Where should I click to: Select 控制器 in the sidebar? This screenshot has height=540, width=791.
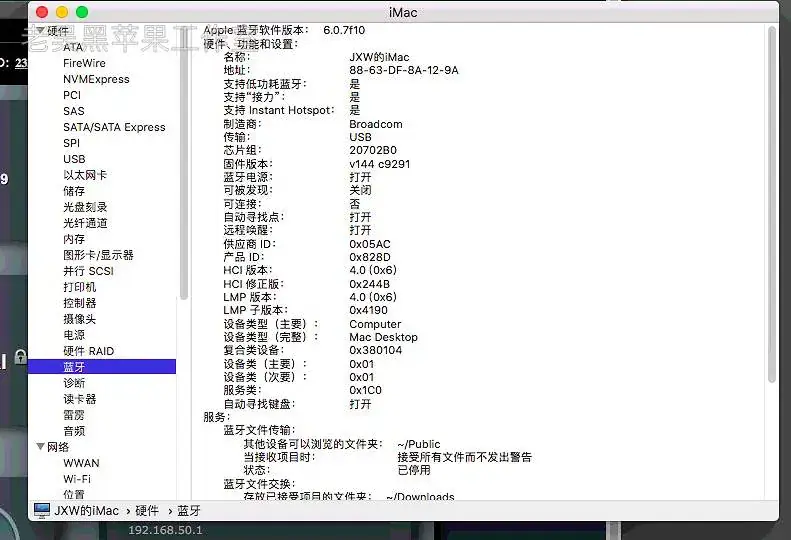coord(79,303)
